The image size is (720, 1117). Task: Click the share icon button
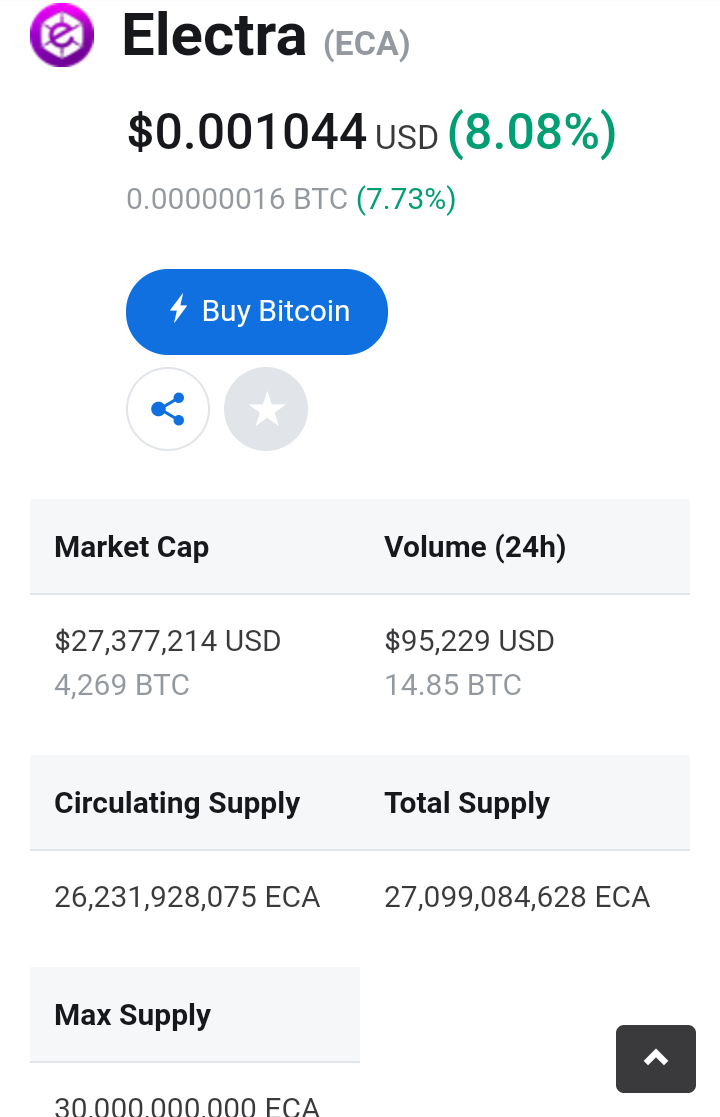[x=168, y=409]
